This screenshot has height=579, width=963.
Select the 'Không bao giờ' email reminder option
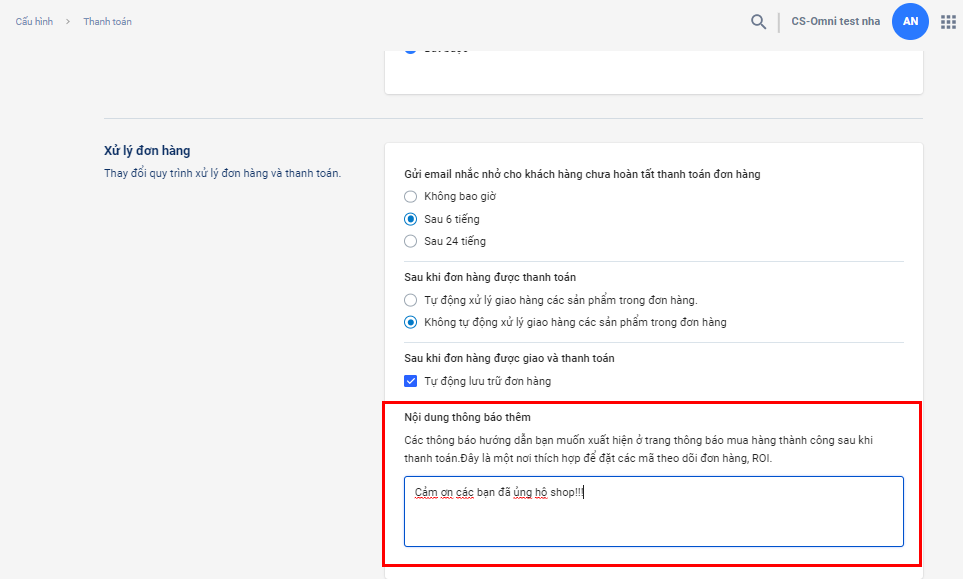click(x=411, y=197)
